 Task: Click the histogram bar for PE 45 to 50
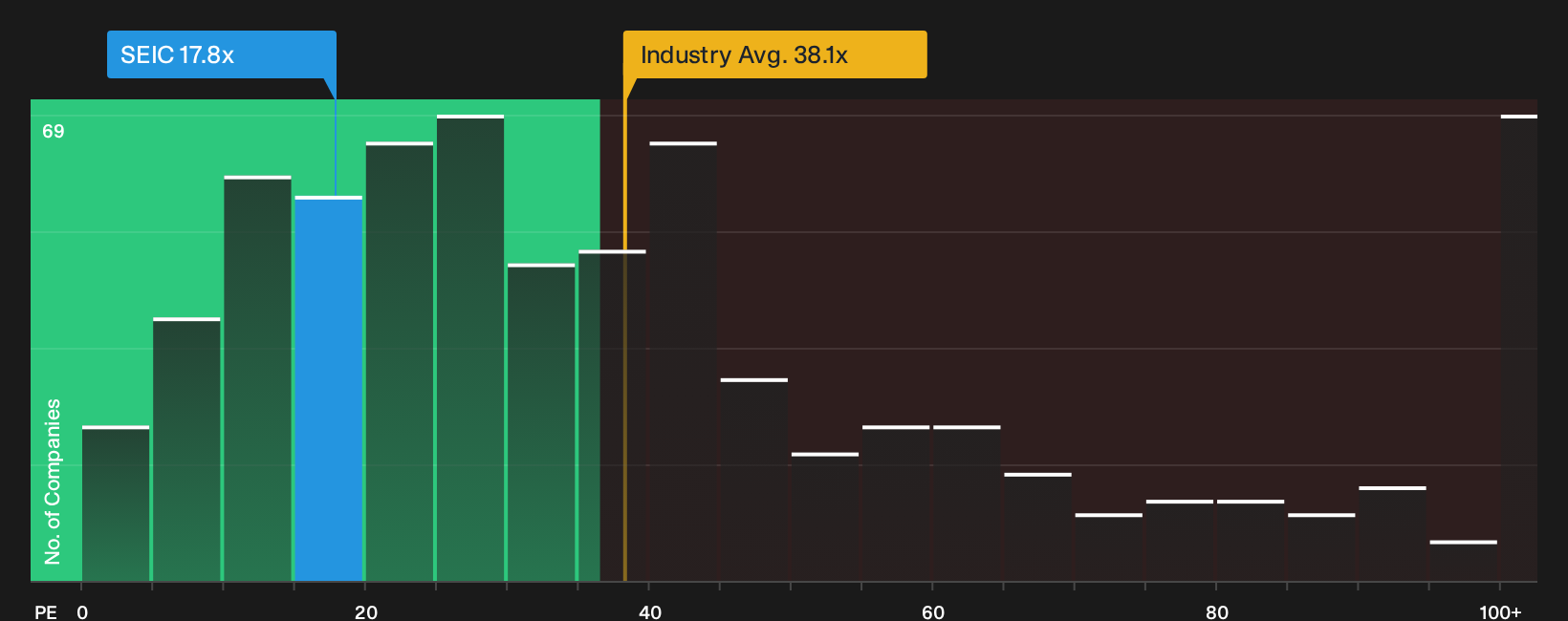tap(754, 481)
